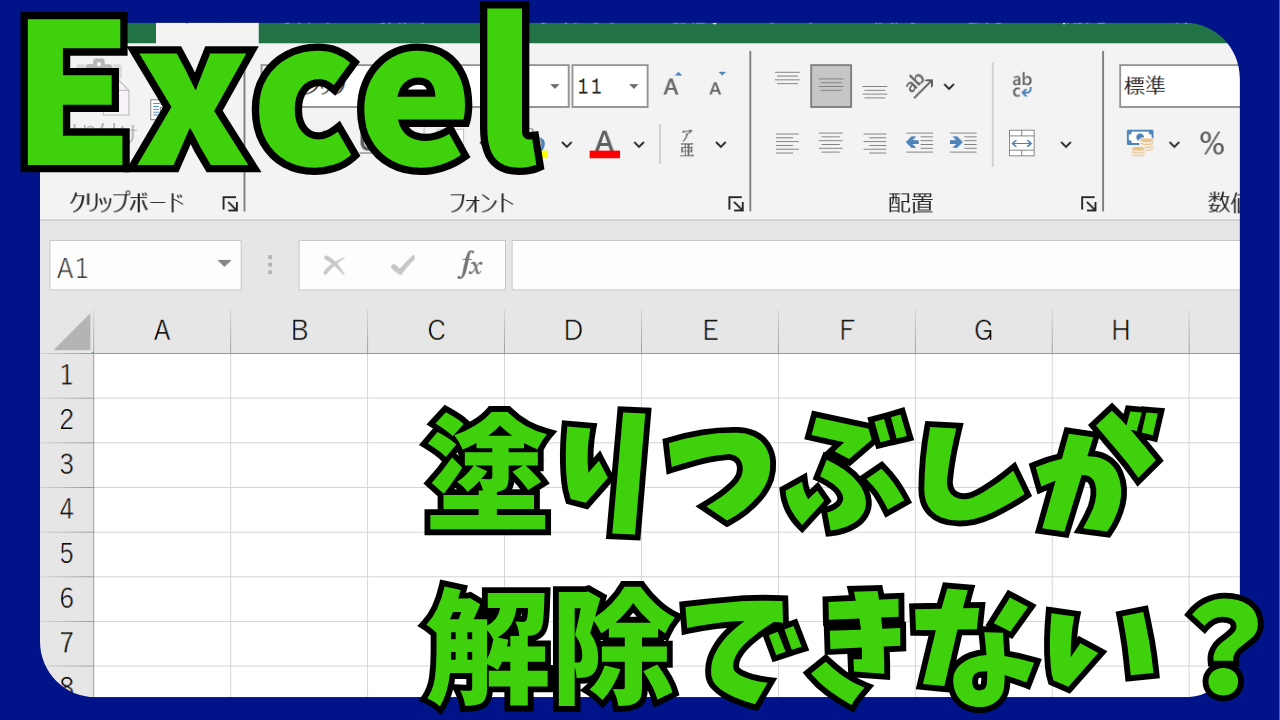Open the クリップボード dialog launcher
The width and height of the screenshot is (1280, 720).
tap(231, 204)
